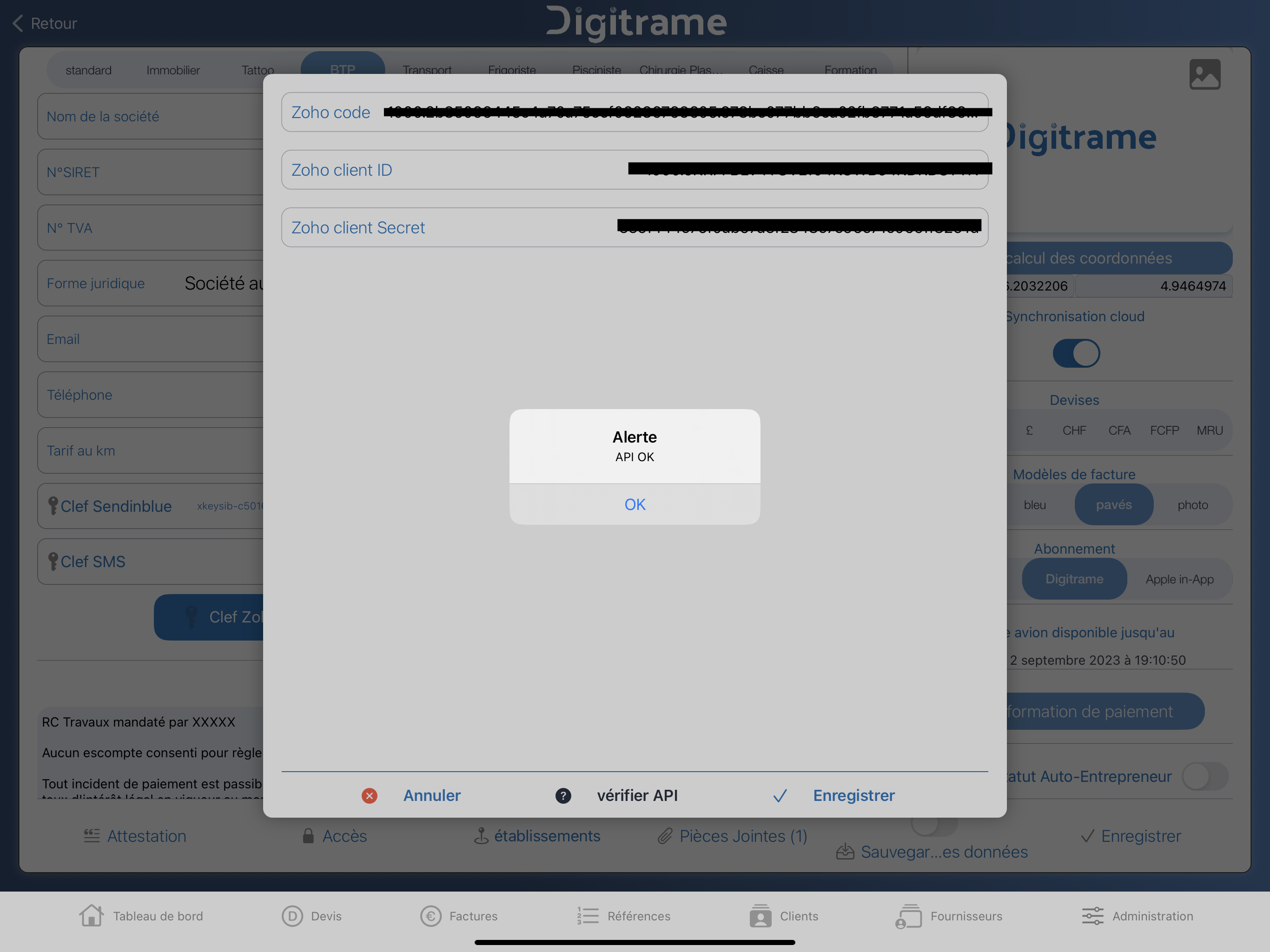Click the Nom de la société field

point(151,116)
